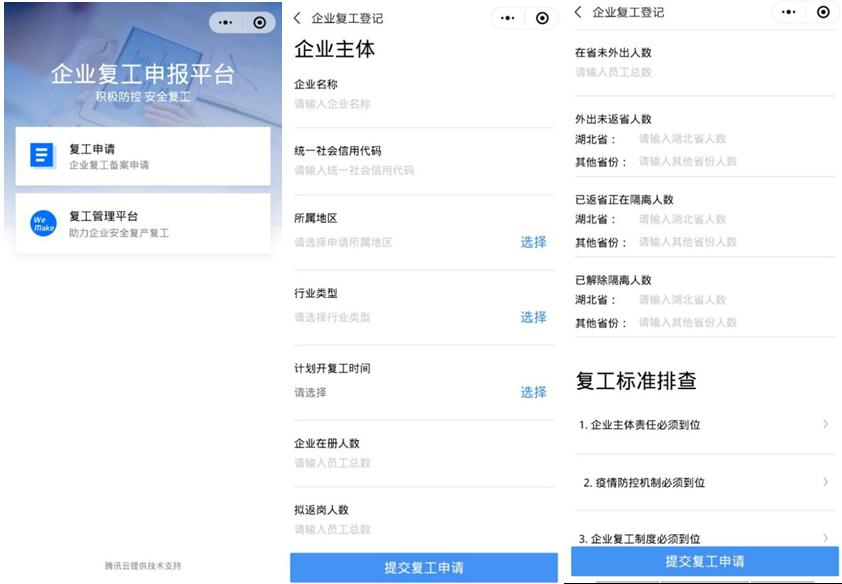The image size is (842, 584).
Task: Open the 所属地区 选择 picker
Action: point(533,242)
